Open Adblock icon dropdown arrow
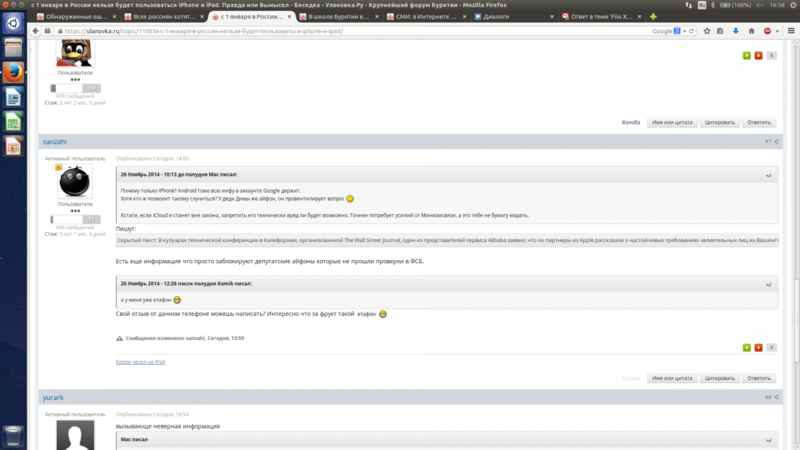Screen dimensions: 800x450 [777, 31]
